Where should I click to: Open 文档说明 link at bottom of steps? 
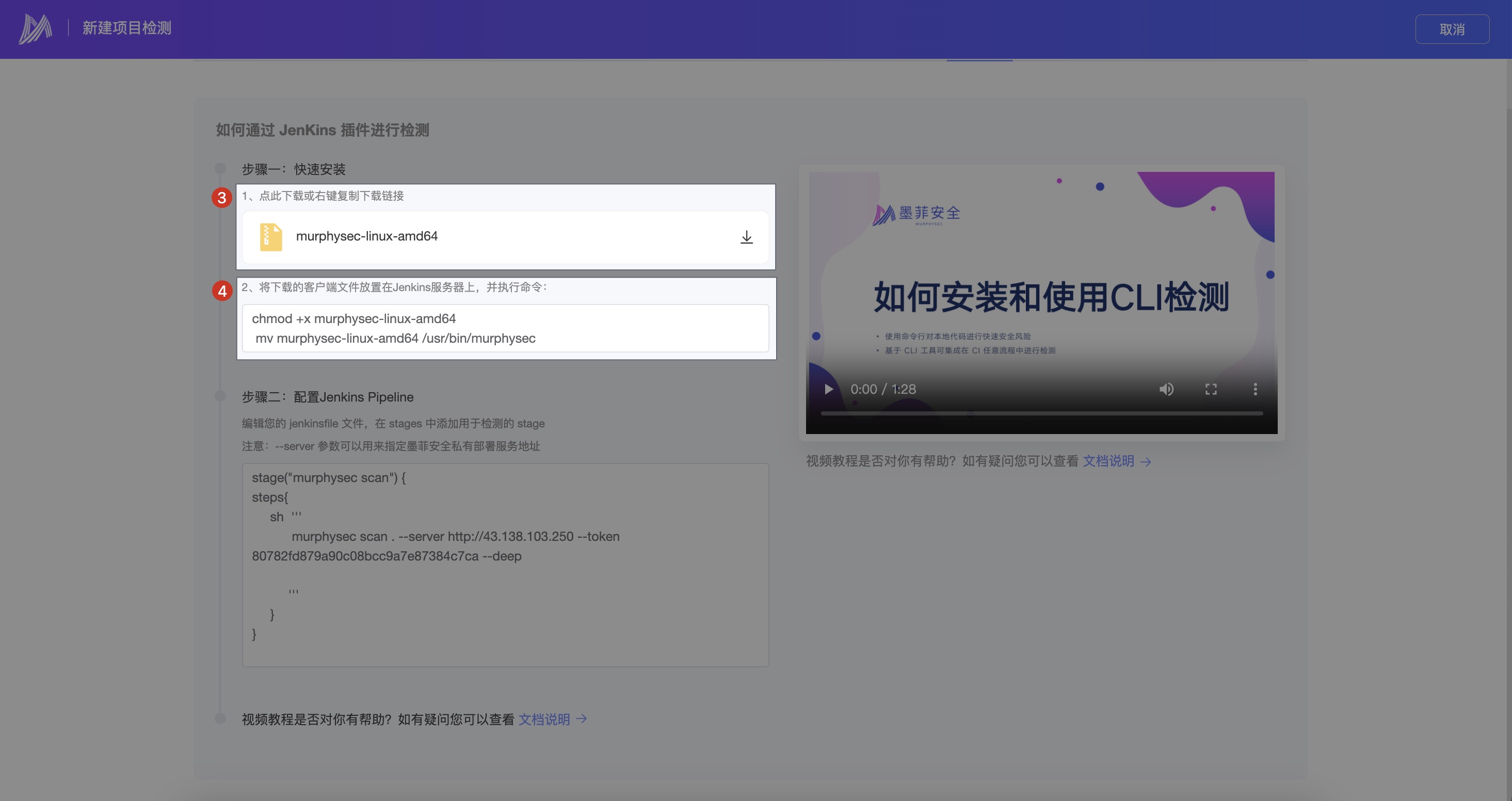coord(543,719)
